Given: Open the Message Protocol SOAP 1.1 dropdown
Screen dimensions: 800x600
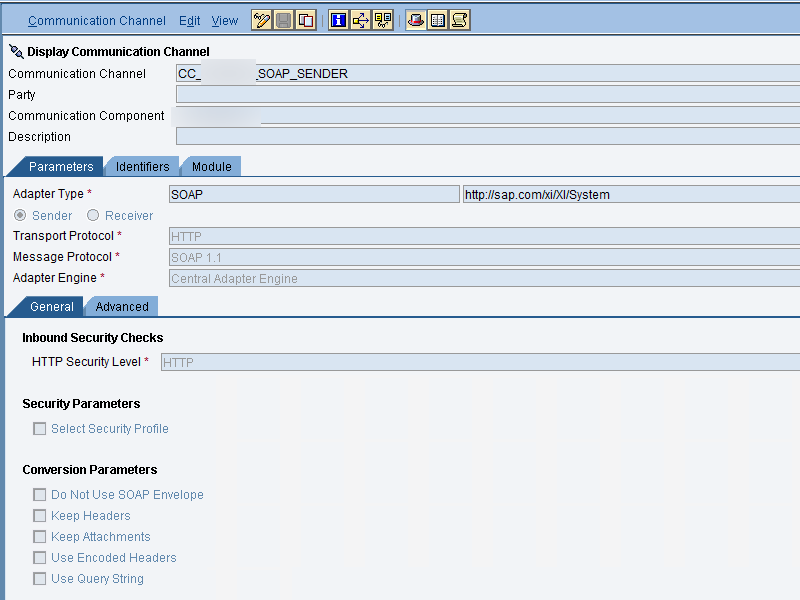Looking at the screenshot, I should tap(484, 257).
